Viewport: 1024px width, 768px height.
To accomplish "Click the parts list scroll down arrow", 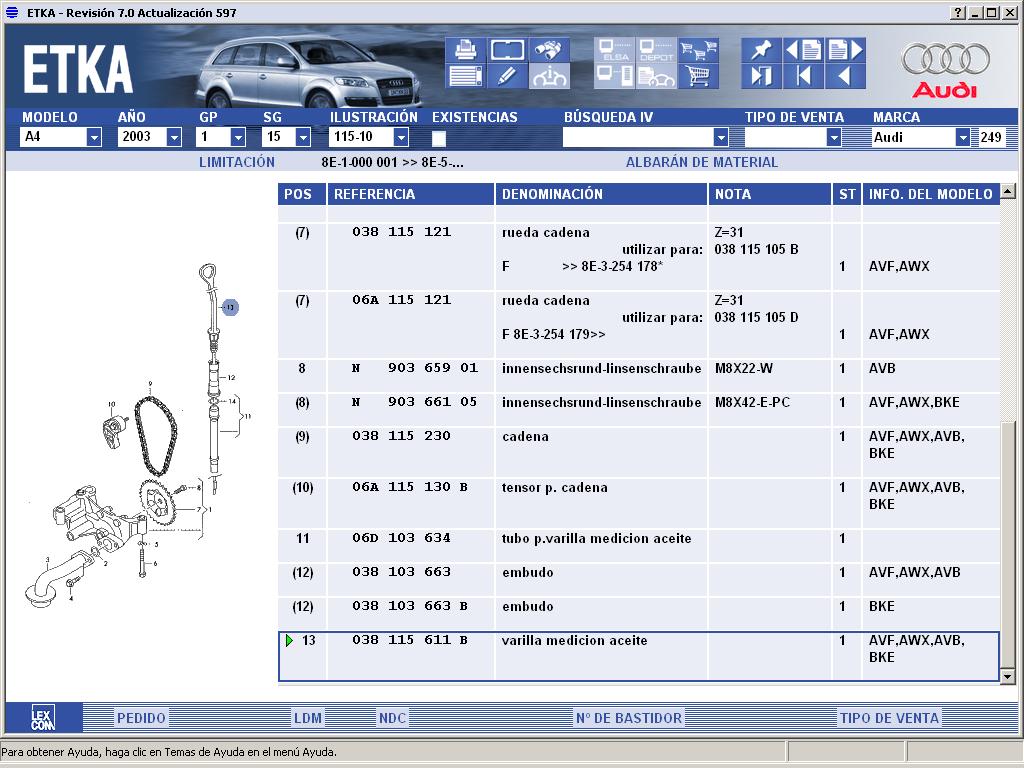I will [1008, 677].
